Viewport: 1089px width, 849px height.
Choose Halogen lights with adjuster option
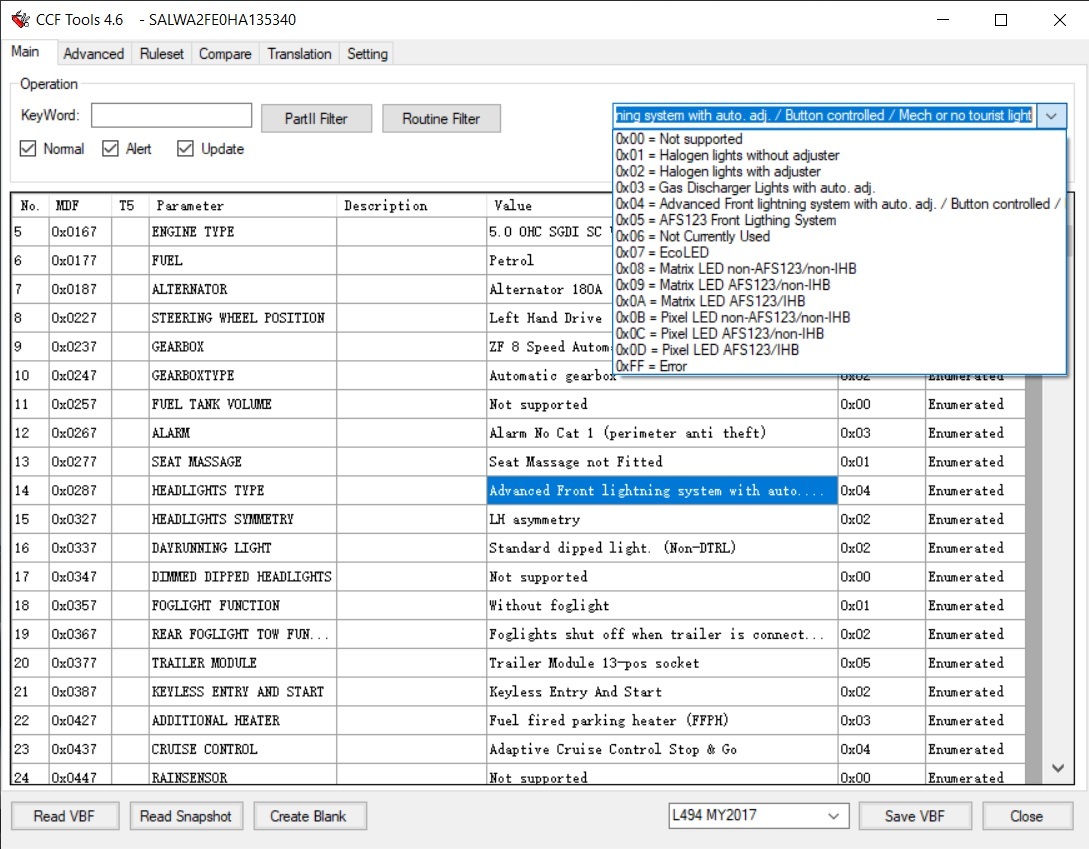tap(839, 171)
